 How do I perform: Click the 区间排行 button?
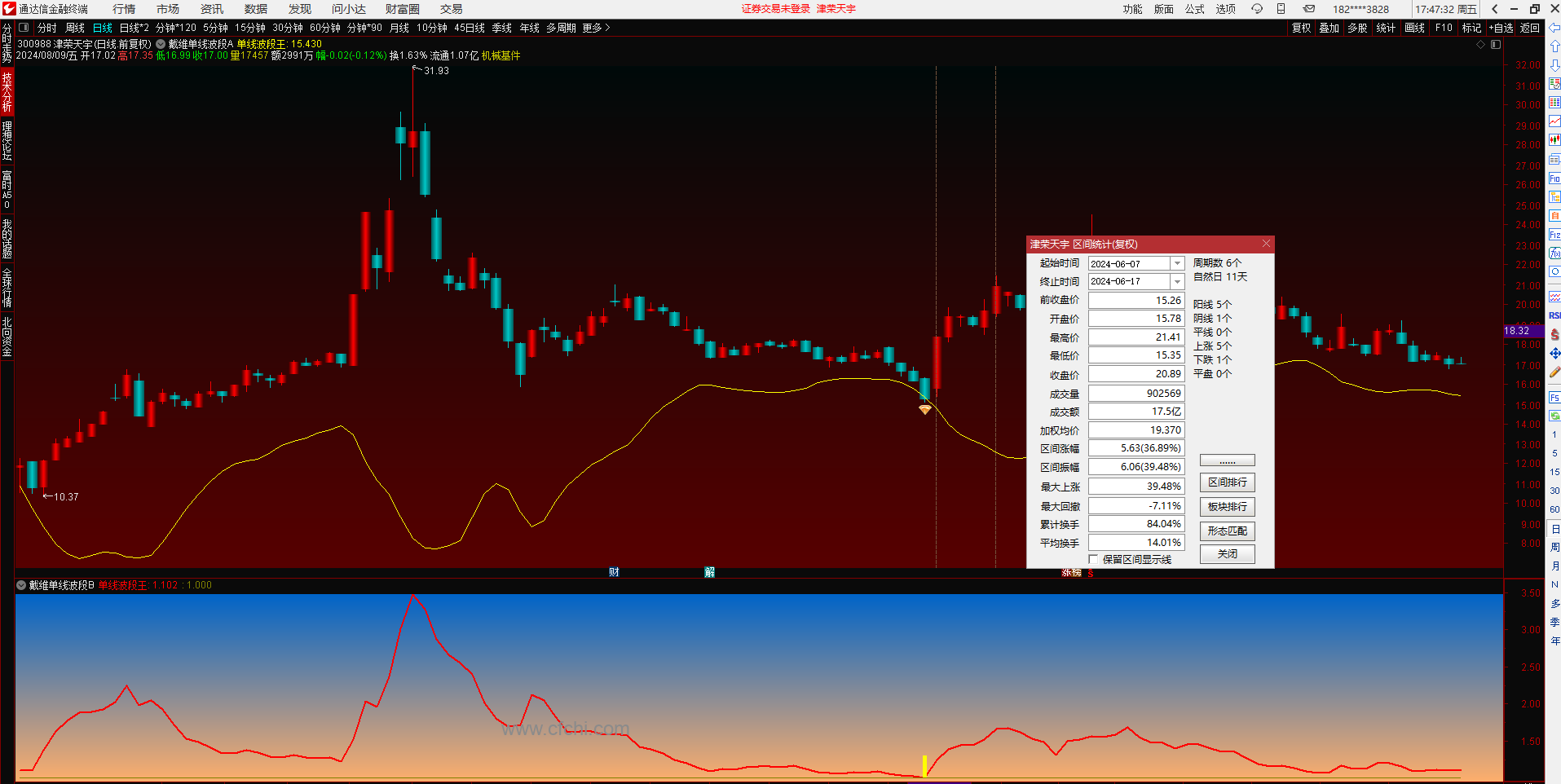click(x=1228, y=482)
